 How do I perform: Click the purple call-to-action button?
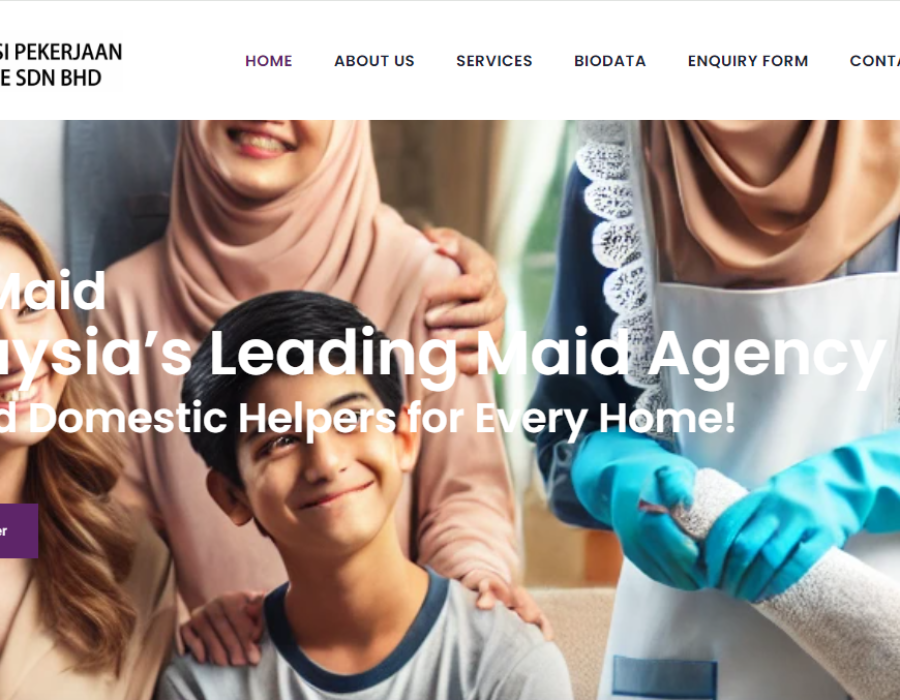[19, 531]
